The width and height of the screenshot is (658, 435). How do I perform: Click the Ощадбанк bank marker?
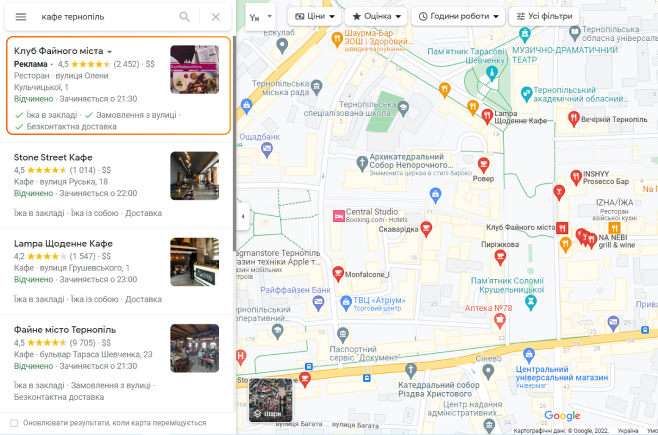[x=267, y=149]
